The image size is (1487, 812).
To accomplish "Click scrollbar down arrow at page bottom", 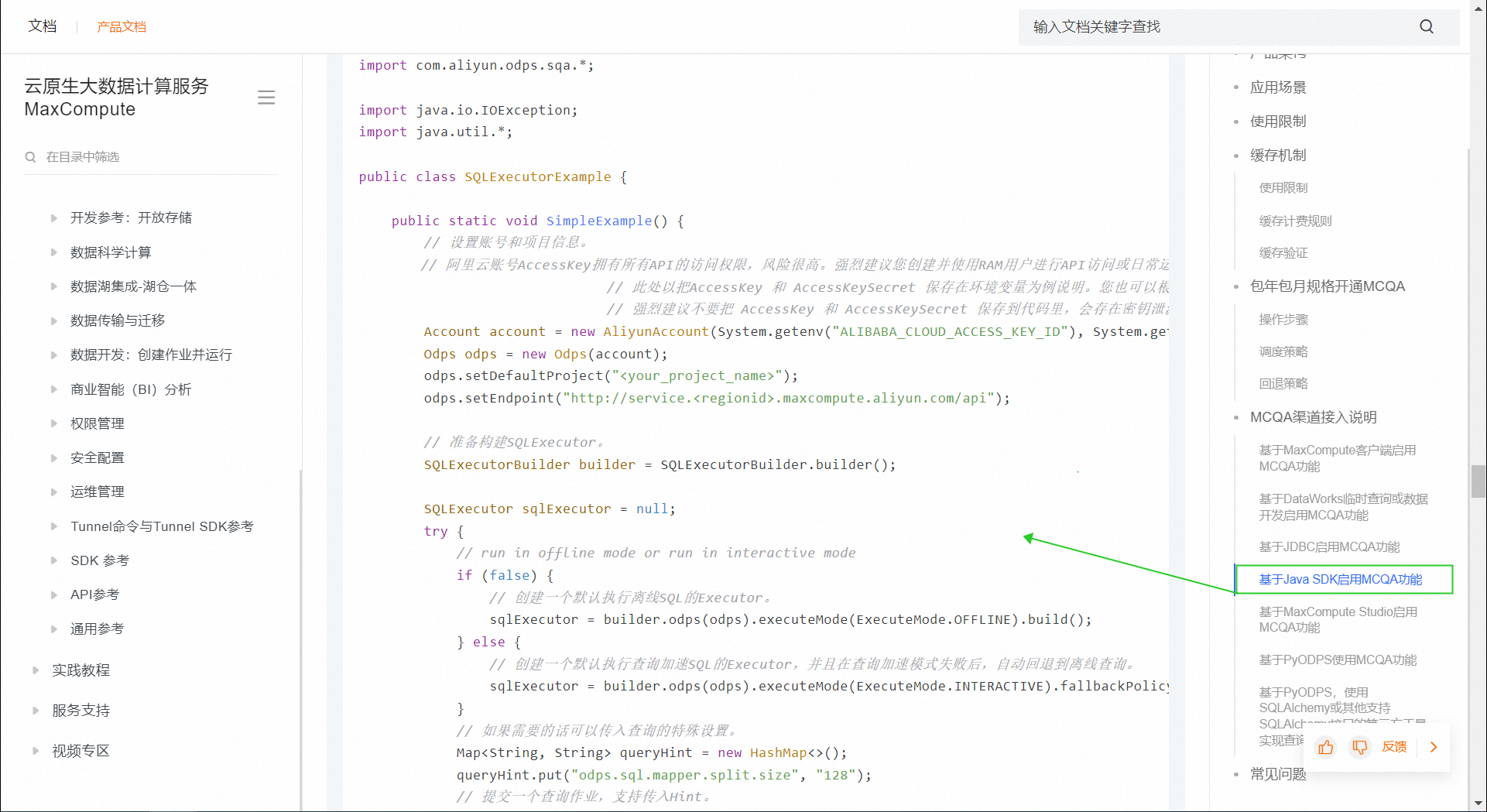I will 1478,804.
